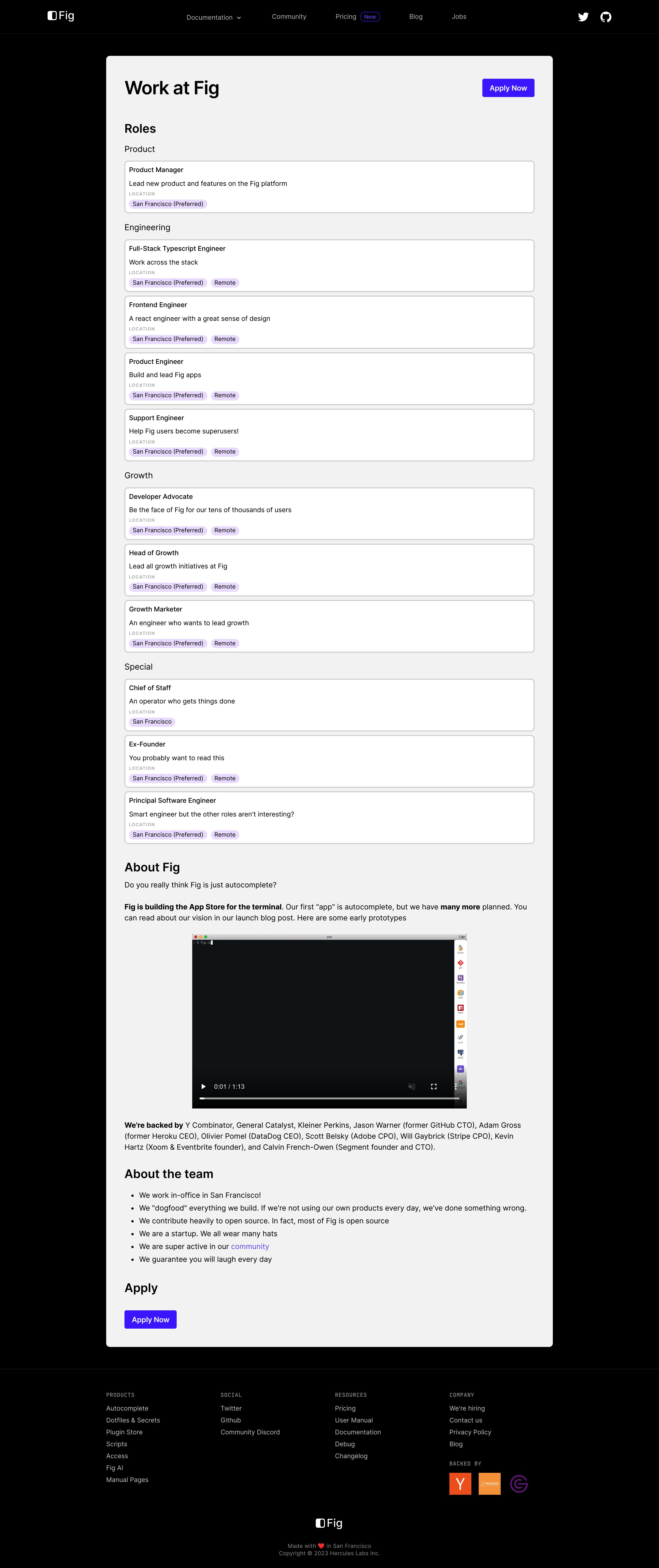This screenshot has width=659, height=1568.
Task: Open the Developer Advocate role card
Action: coord(329,514)
